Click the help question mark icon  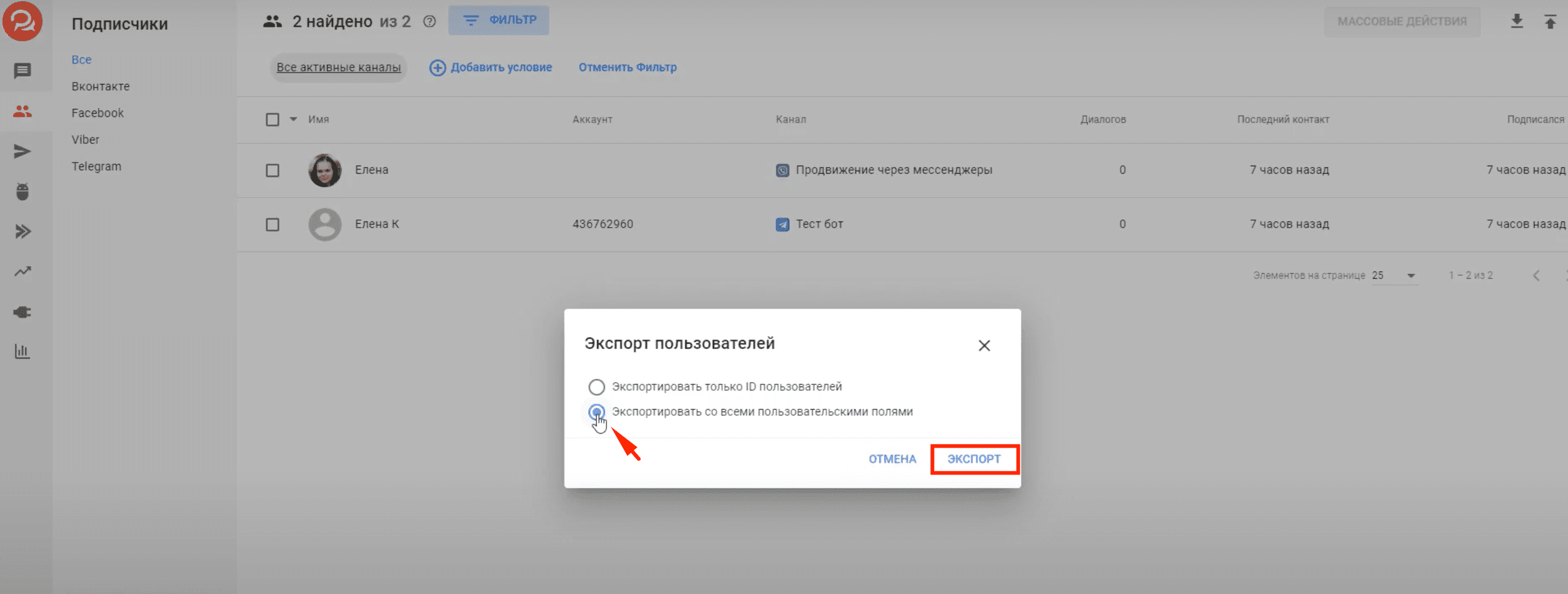click(430, 21)
